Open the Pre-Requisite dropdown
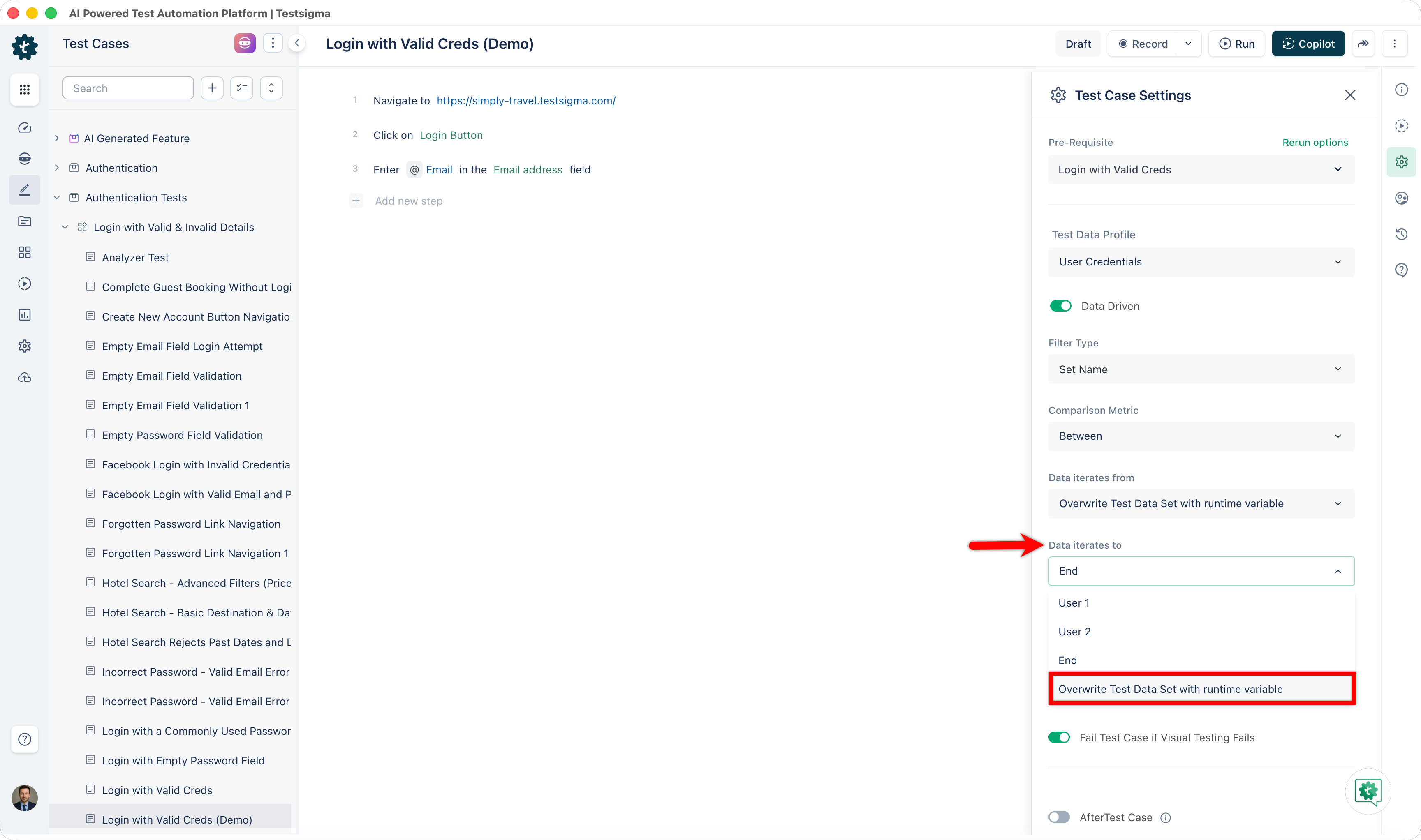The image size is (1421, 840). (x=1201, y=170)
